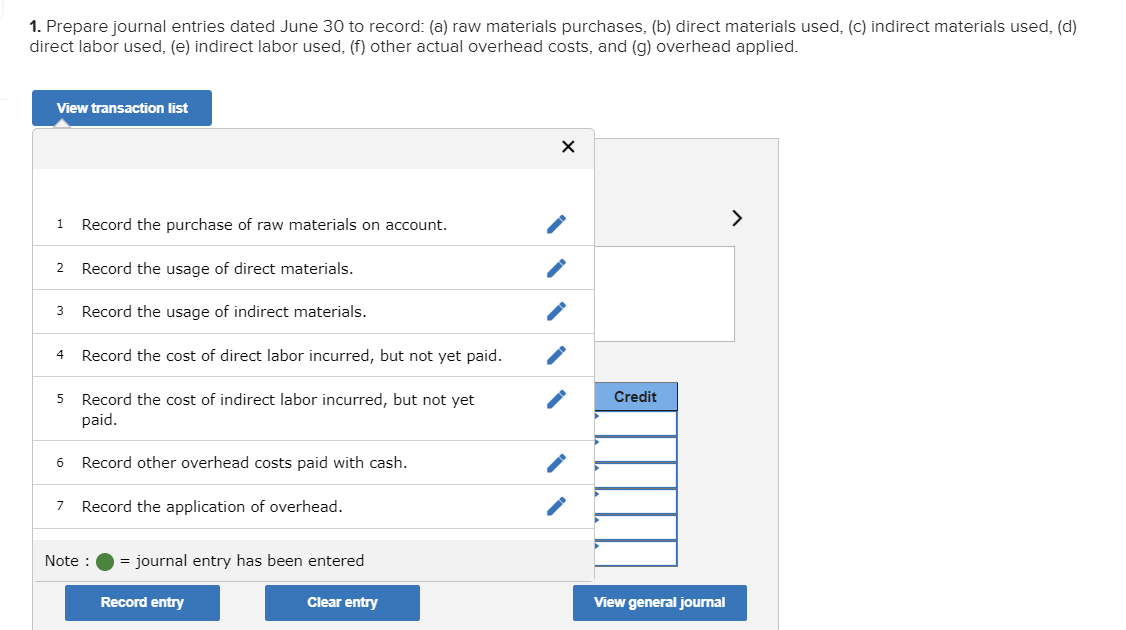
Task: Select 'Record the cost of indirect labor incurred'
Action: tap(278, 409)
